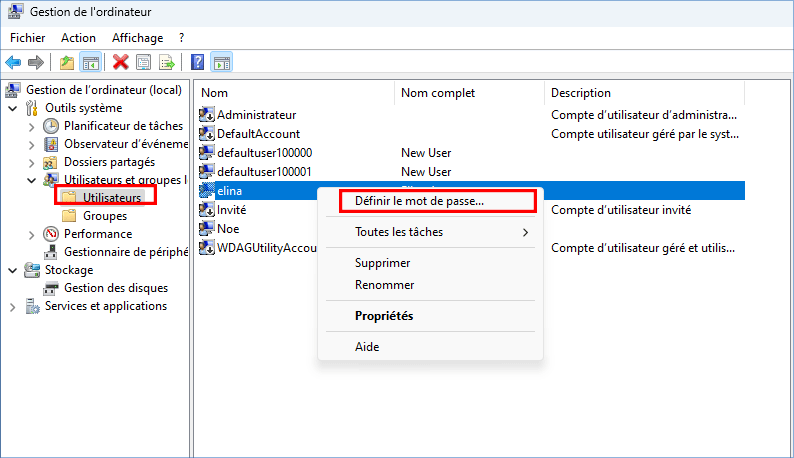Viewport: 794px width, 458px height.
Task: Click the Performance gauge icon
Action: point(51,234)
